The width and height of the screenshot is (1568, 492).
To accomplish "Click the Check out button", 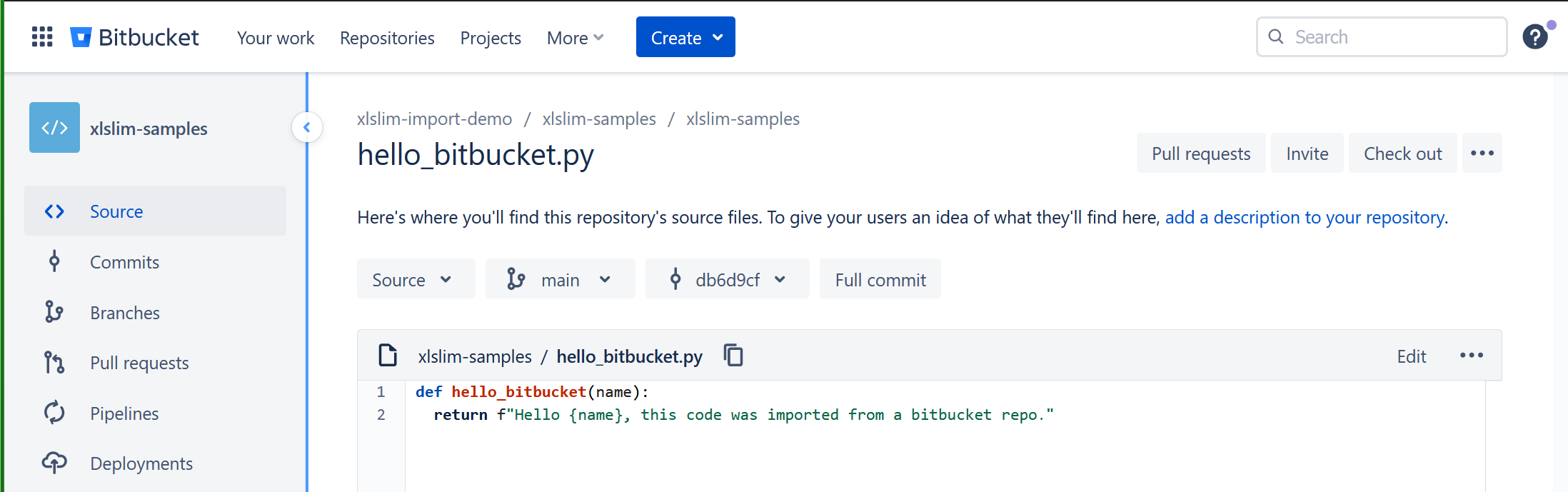I will point(1402,153).
